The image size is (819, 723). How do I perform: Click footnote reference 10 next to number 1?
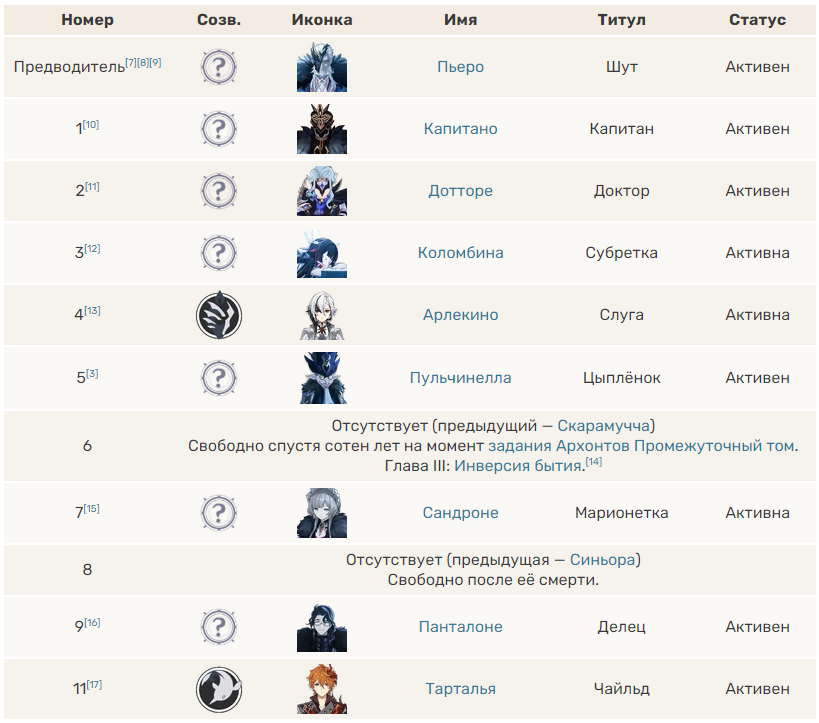pyautogui.click(x=91, y=124)
